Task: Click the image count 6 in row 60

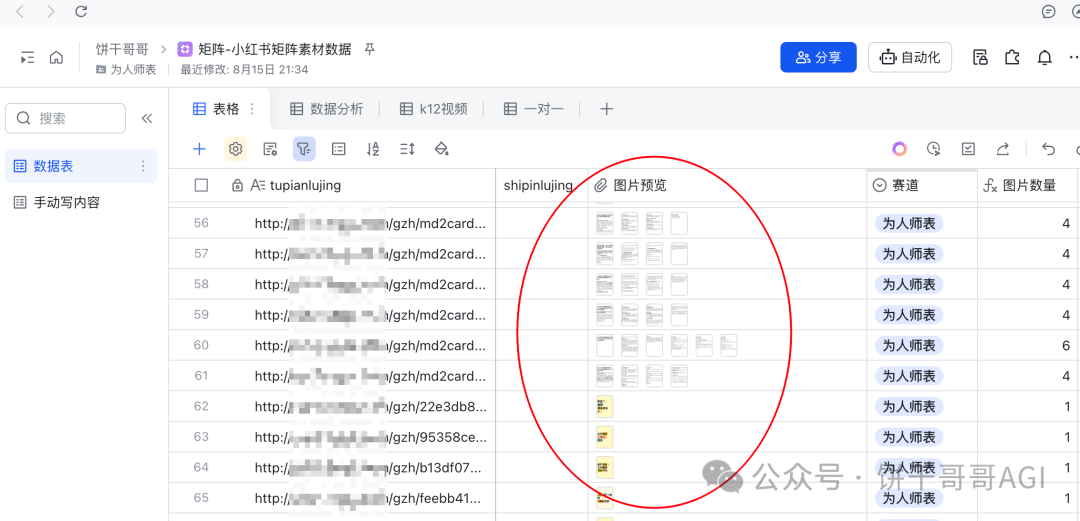Action: (x=1066, y=345)
